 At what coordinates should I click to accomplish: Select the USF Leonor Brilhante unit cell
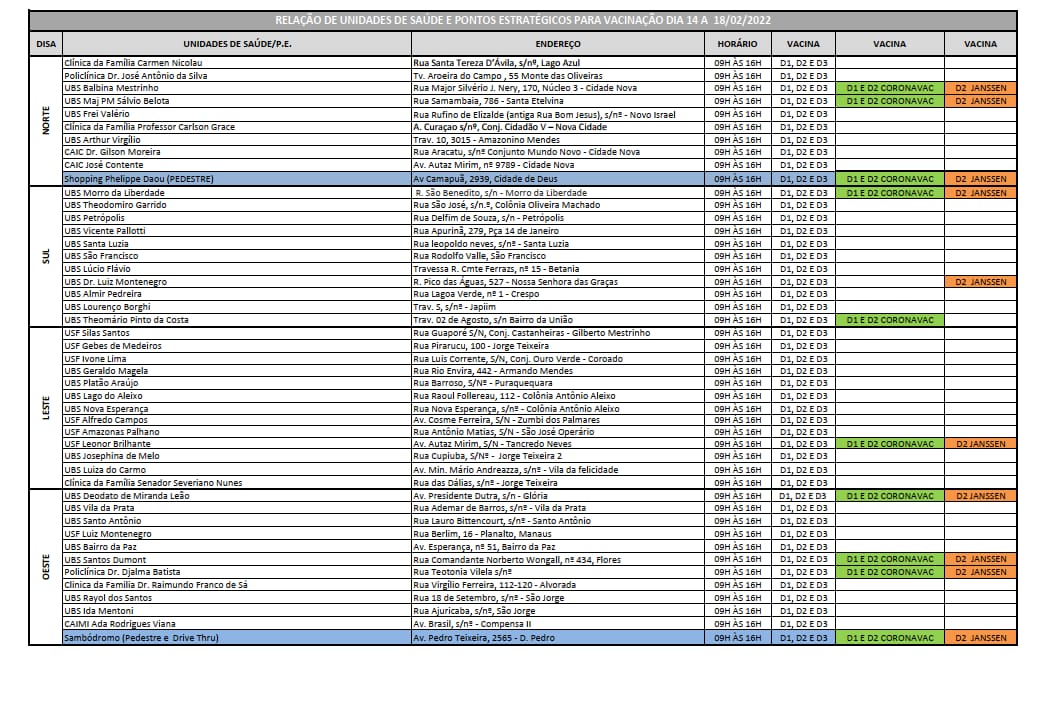(x=236, y=443)
